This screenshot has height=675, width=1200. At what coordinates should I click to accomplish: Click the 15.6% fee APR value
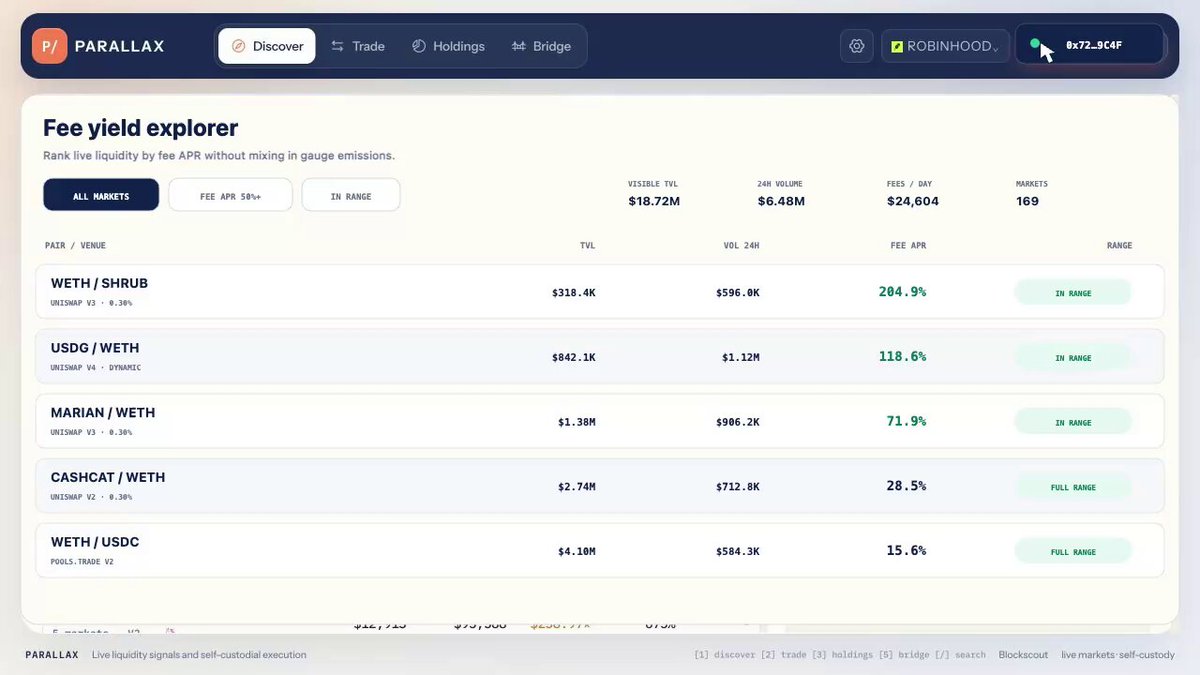pyautogui.click(x=906, y=550)
